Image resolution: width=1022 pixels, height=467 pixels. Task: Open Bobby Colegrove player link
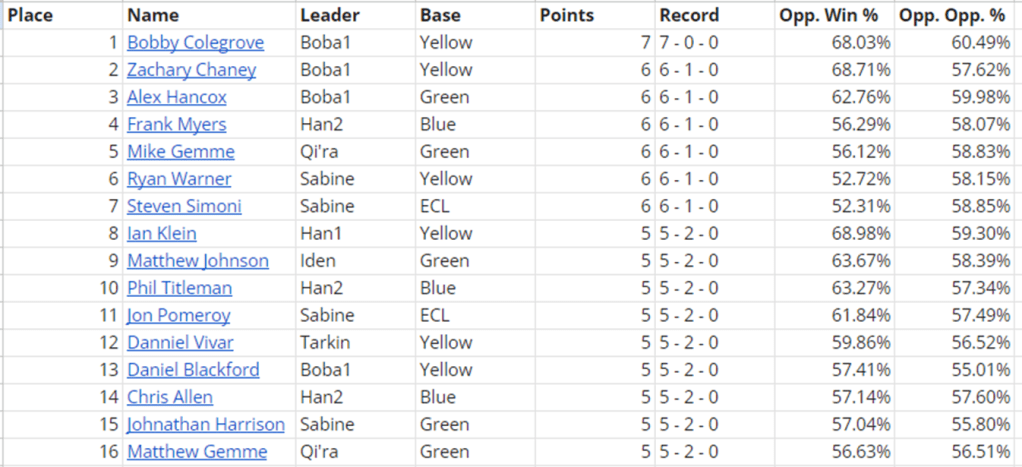pos(195,43)
